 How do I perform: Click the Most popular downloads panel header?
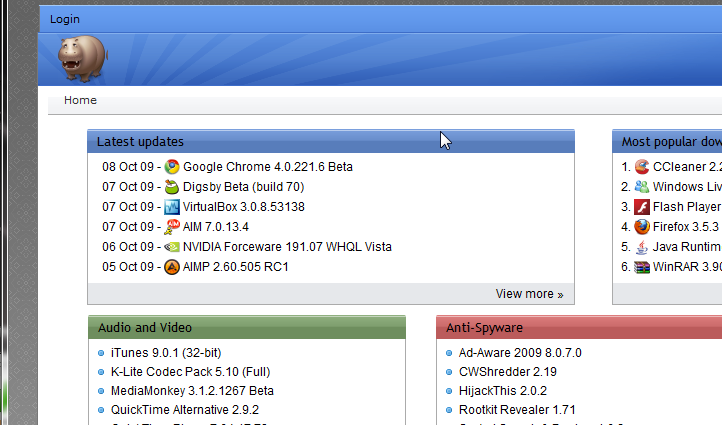667,141
